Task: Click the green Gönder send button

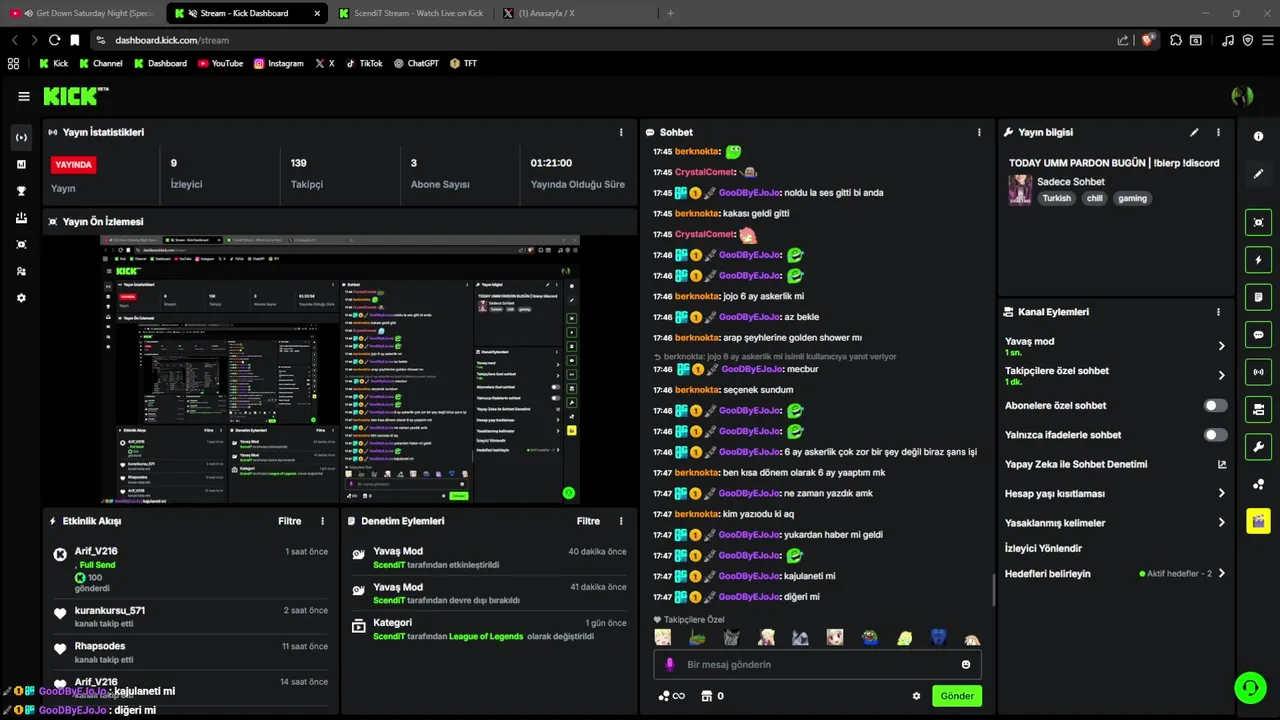Action: (x=957, y=696)
